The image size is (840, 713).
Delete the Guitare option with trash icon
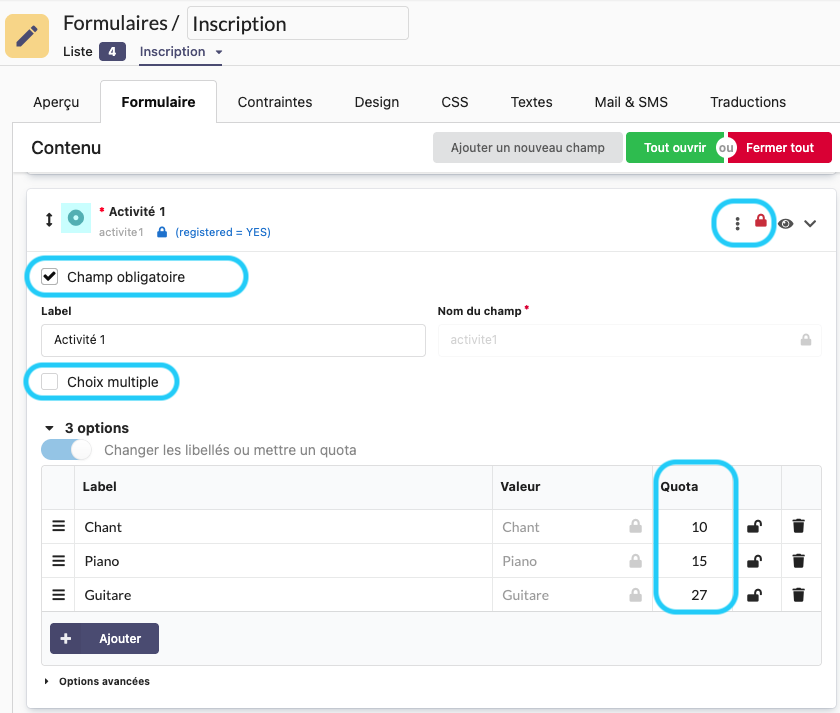798,595
